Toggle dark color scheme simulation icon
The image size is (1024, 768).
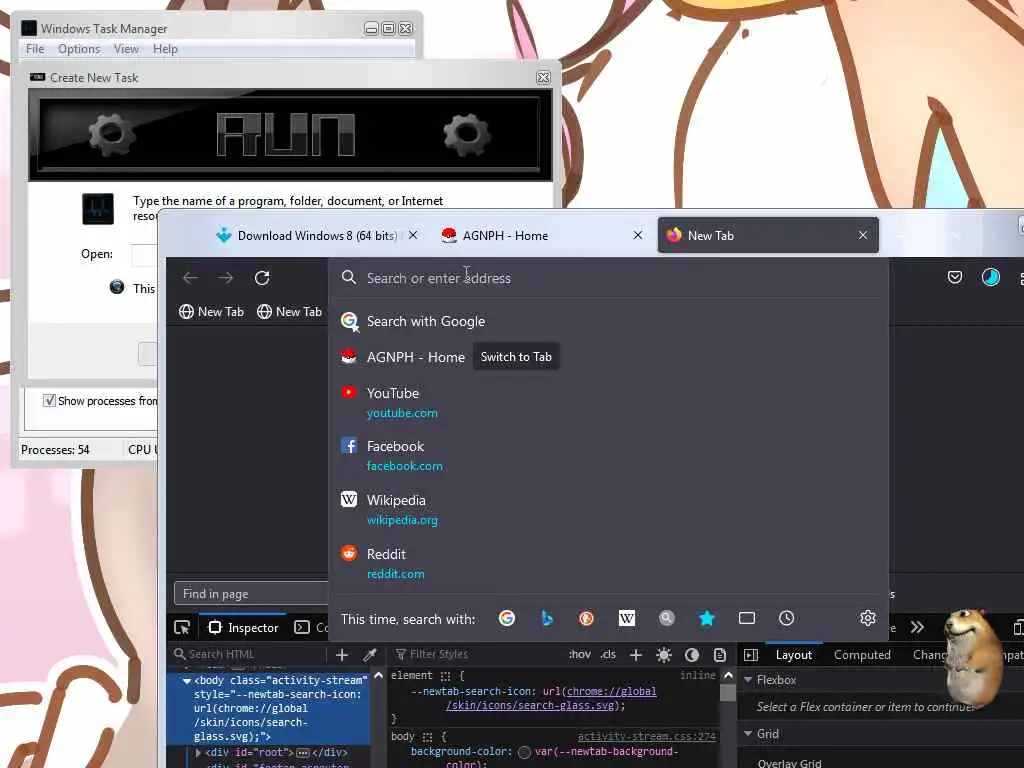692,654
